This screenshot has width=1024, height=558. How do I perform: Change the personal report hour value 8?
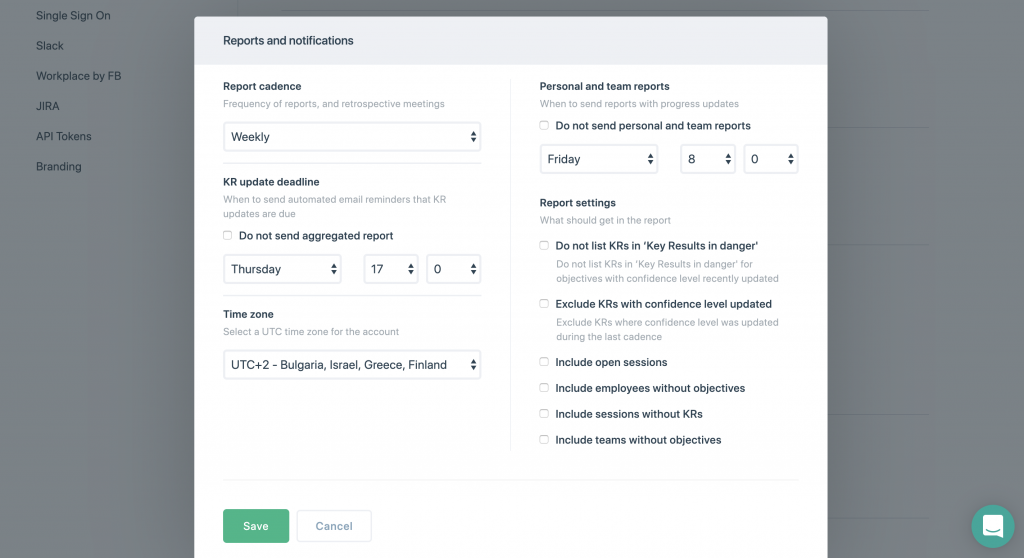point(708,159)
